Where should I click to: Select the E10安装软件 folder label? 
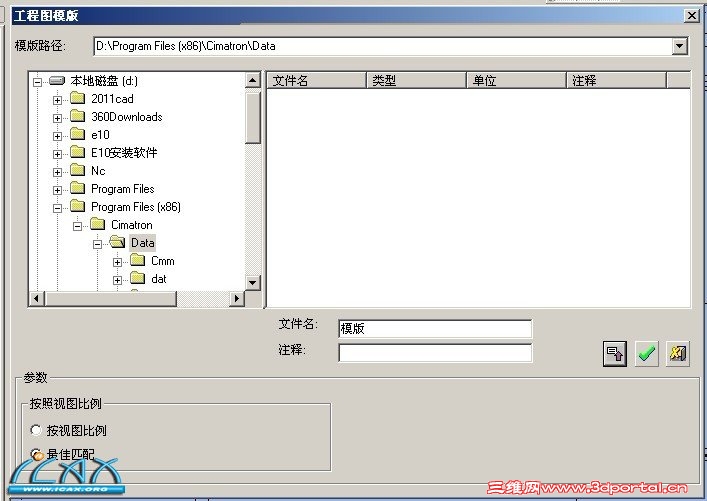(x=124, y=152)
